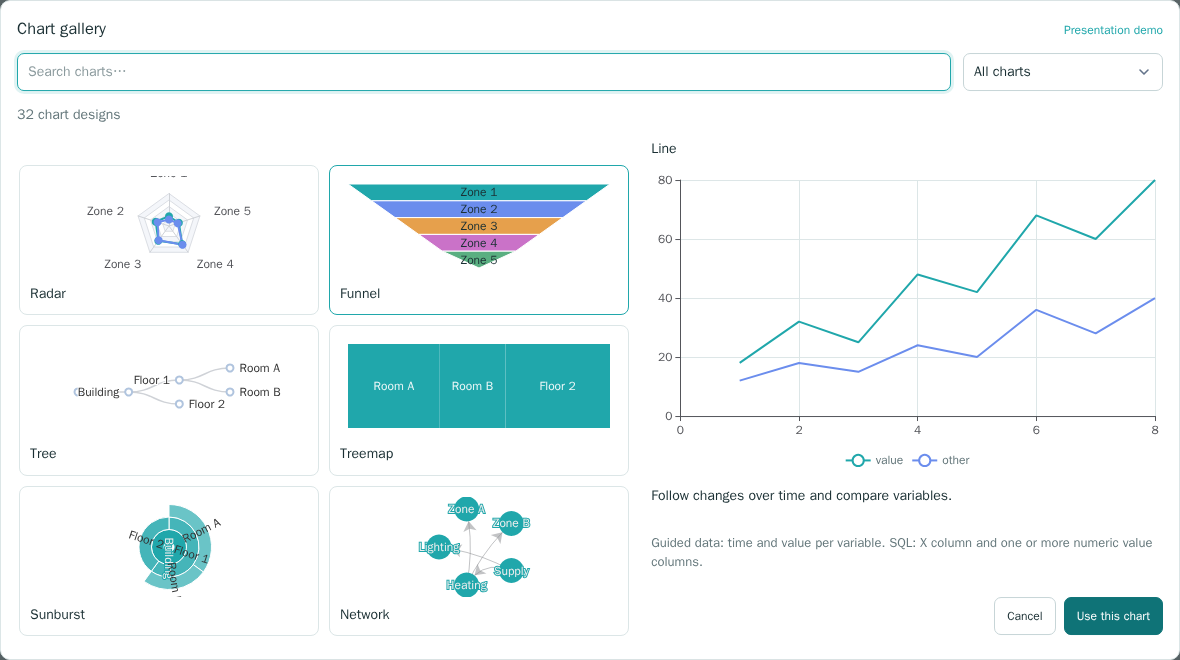The width and height of the screenshot is (1180, 660).
Task: Open the Presentation demo link
Action: 1113,30
